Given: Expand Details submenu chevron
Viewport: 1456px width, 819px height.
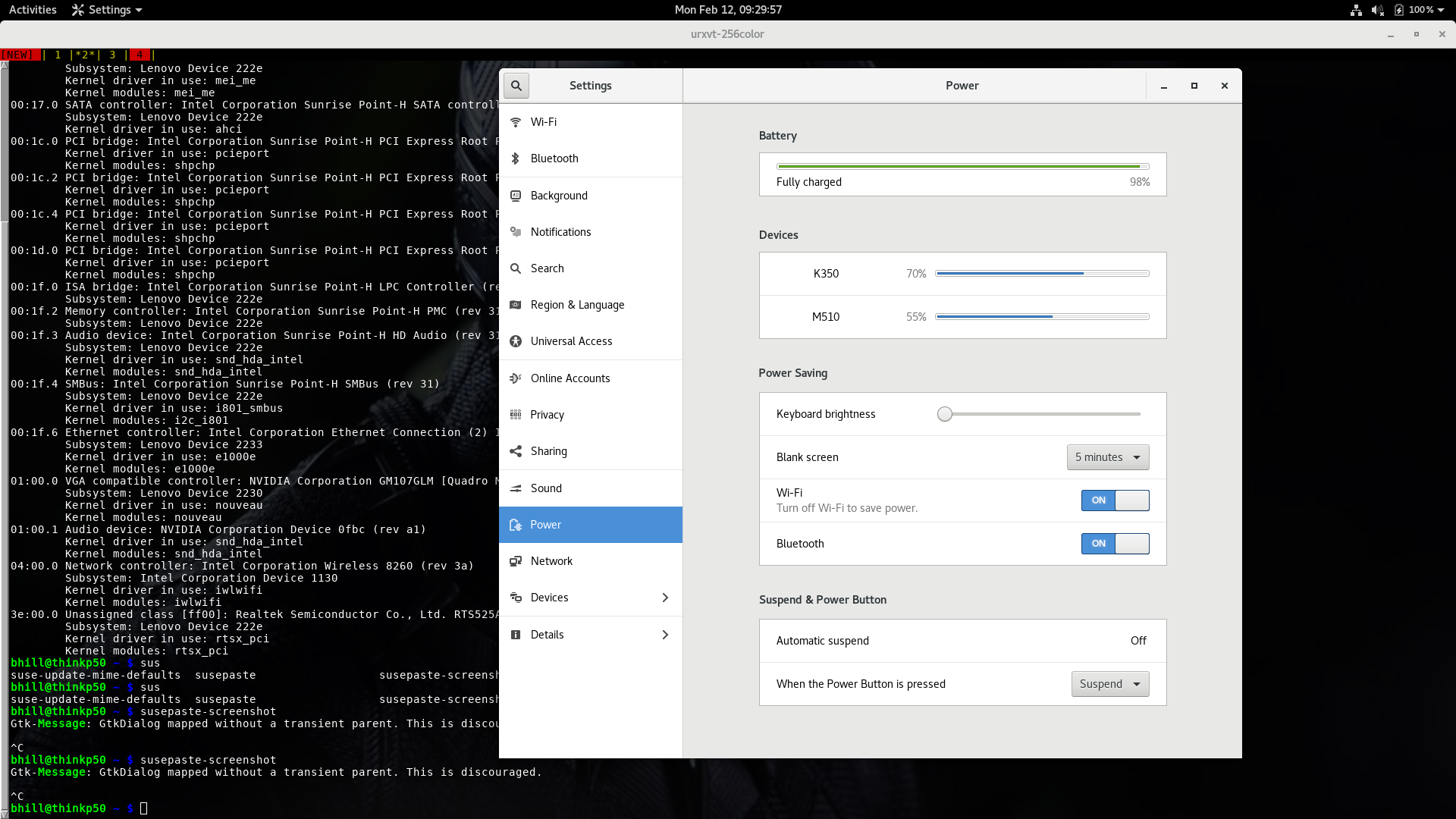Looking at the screenshot, I should click(665, 635).
